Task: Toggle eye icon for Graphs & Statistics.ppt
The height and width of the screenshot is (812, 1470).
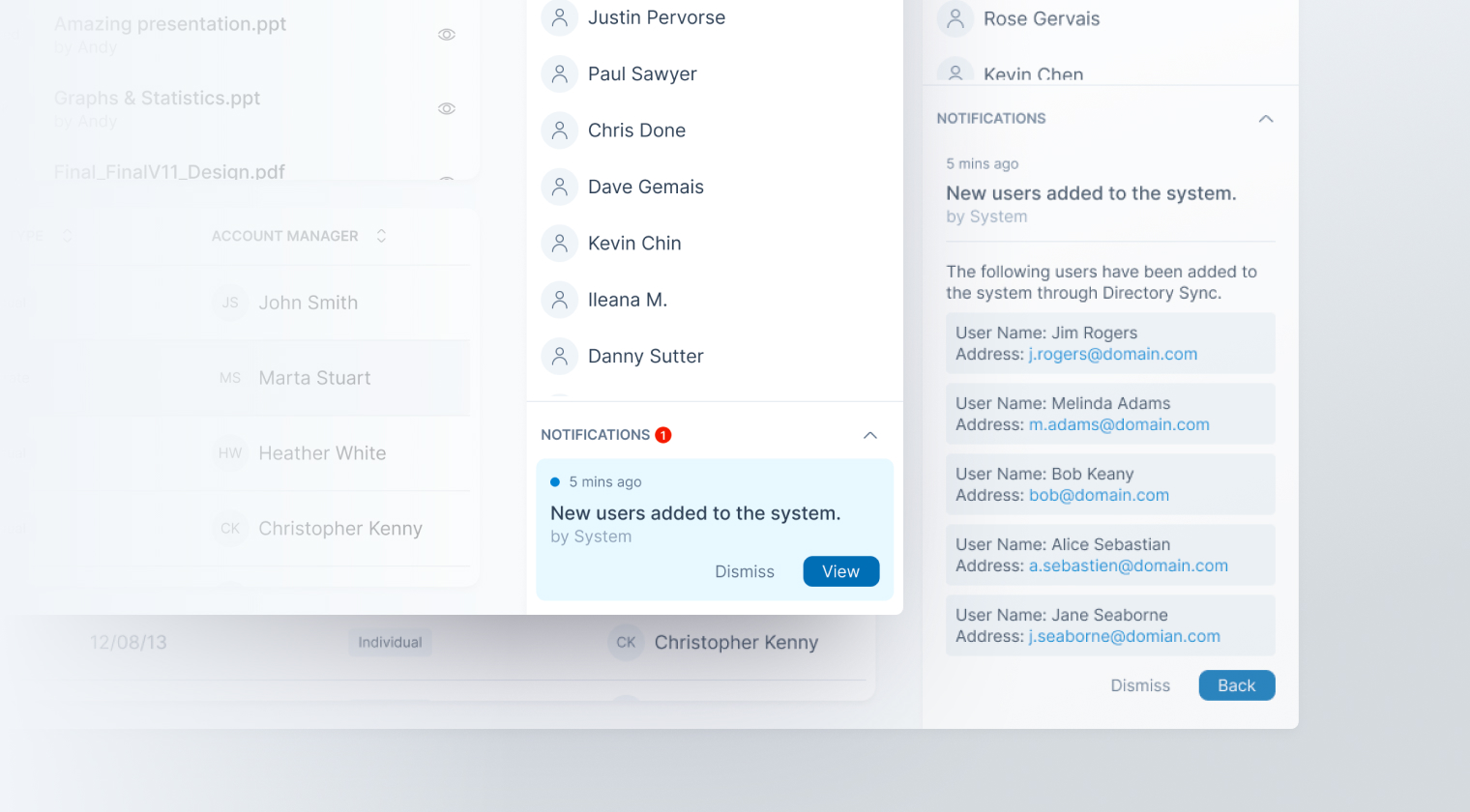Action: pyautogui.click(x=446, y=109)
